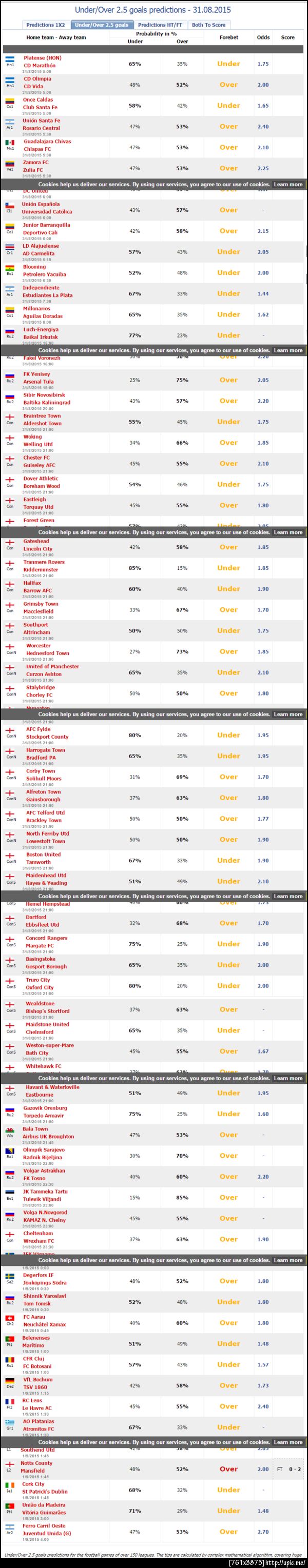The width and height of the screenshot is (308, 1568).
Task: Click the Bosnia flag beside Olimpik Sarajevo
Action: tap(10, 1151)
